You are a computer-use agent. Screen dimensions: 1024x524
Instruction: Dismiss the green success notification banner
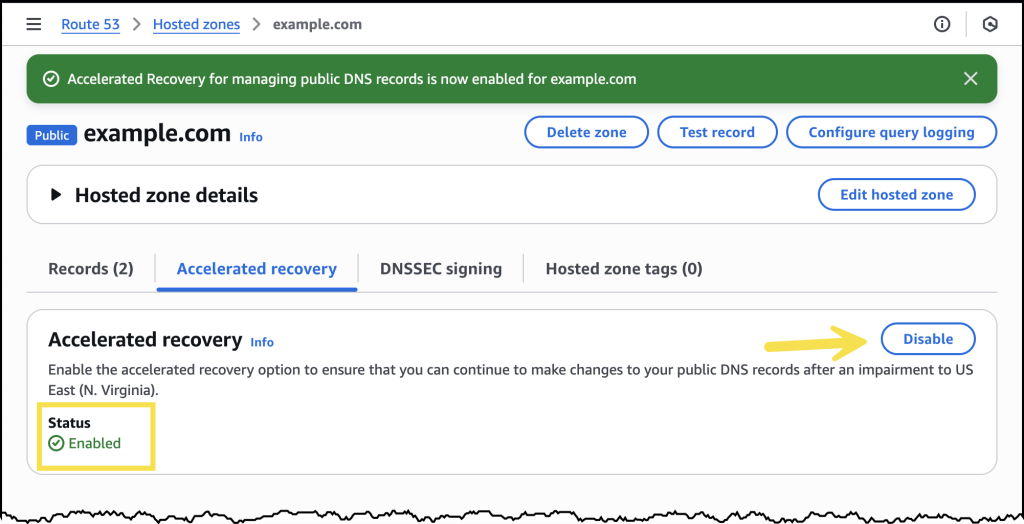(970, 79)
